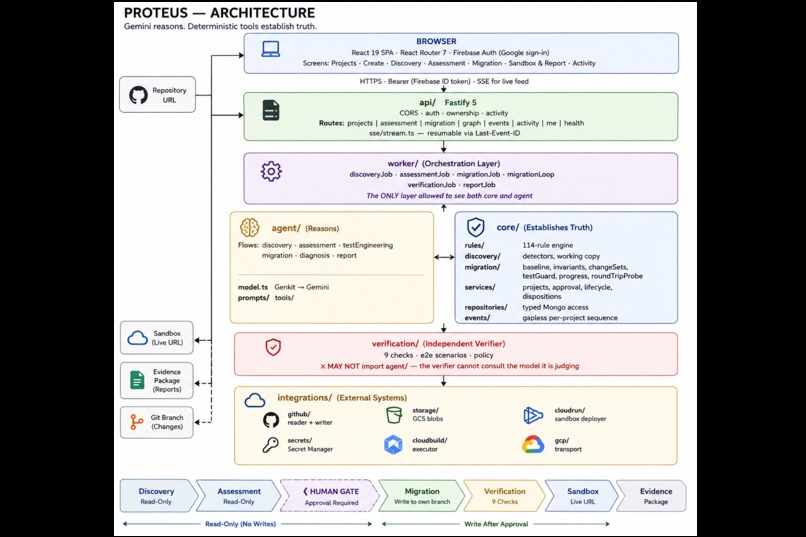
Task: Click the laptop icon in BROWSER block
Action: click(x=270, y=49)
